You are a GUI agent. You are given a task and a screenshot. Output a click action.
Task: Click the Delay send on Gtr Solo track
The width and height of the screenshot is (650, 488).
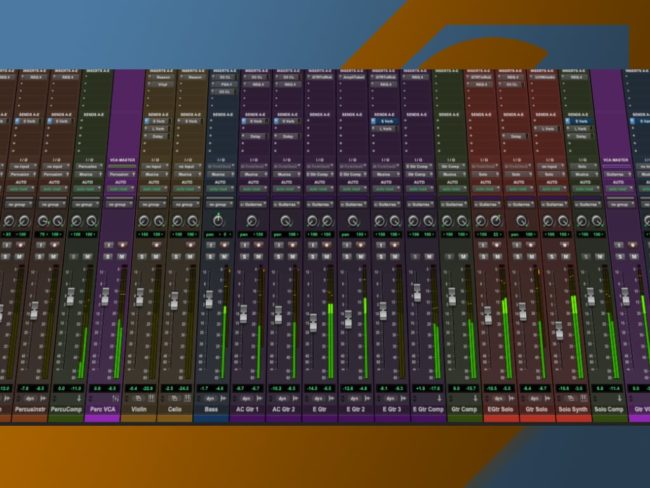tap(515, 136)
